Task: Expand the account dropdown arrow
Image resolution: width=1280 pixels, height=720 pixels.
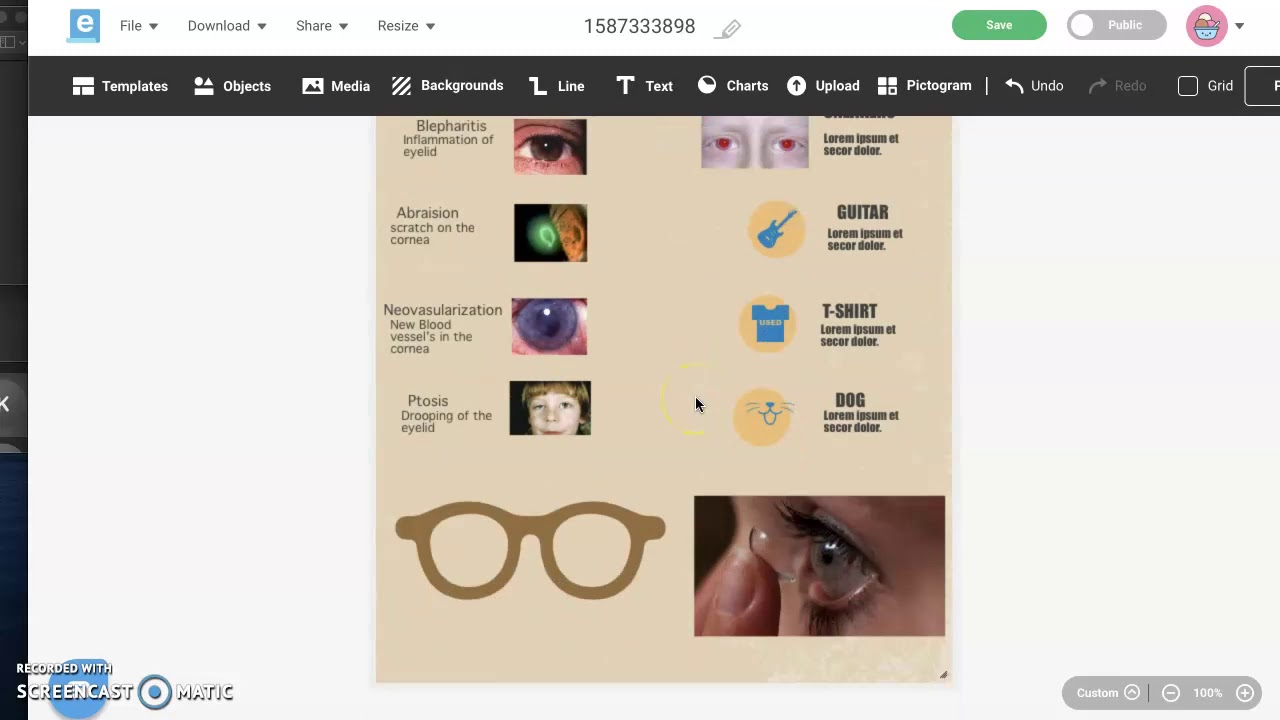Action: point(1239,26)
